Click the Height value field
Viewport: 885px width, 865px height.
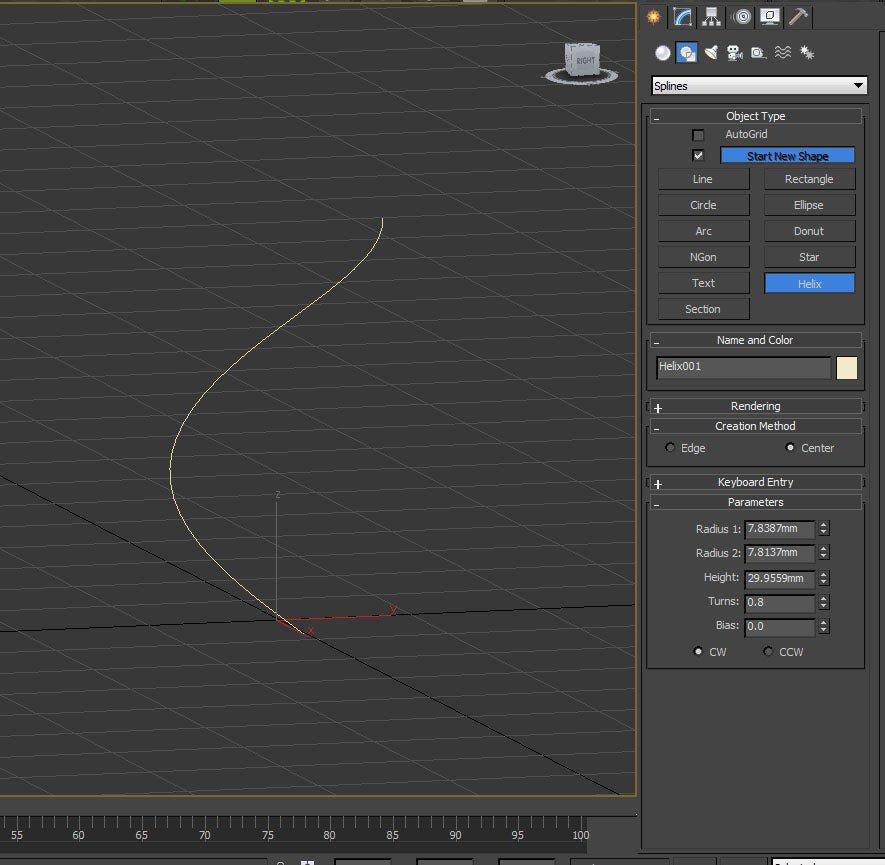[x=780, y=578]
